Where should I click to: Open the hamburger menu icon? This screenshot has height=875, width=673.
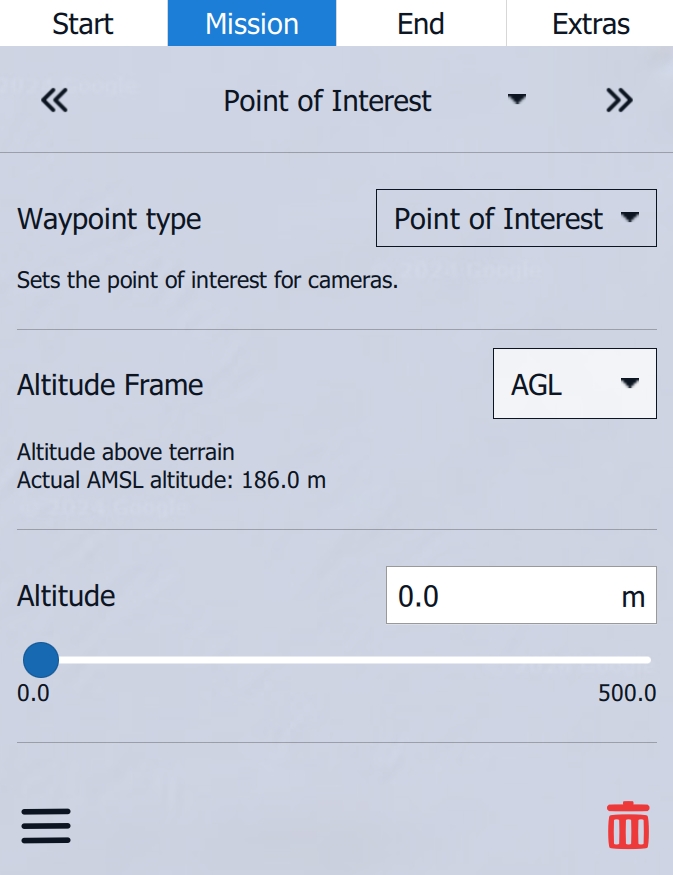[x=46, y=827]
